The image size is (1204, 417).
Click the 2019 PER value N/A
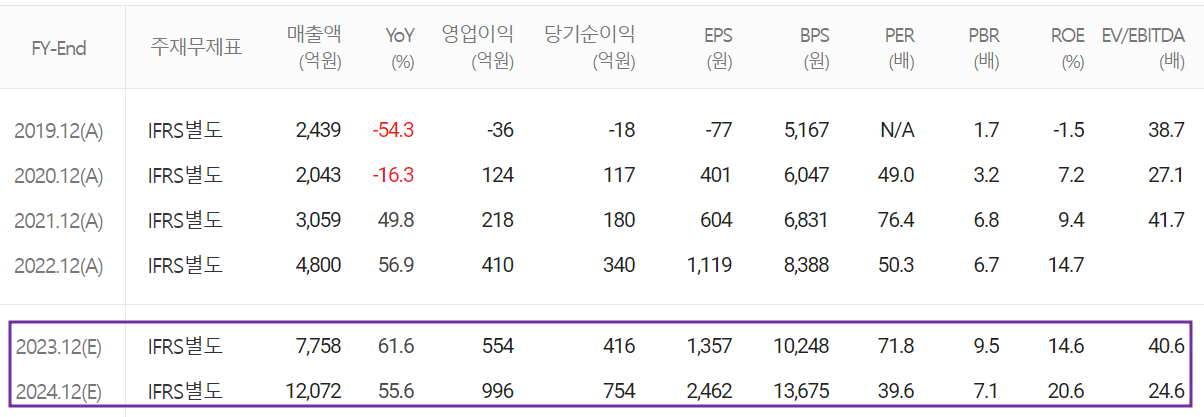897,130
